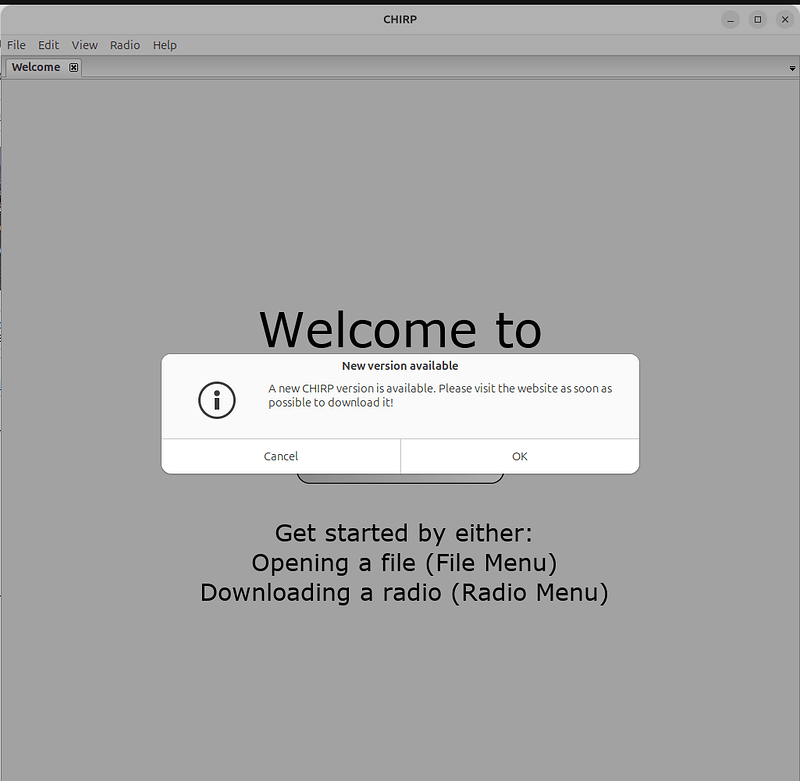Open the File menu
This screenshot has width=800, height=781.
(16, 45)
